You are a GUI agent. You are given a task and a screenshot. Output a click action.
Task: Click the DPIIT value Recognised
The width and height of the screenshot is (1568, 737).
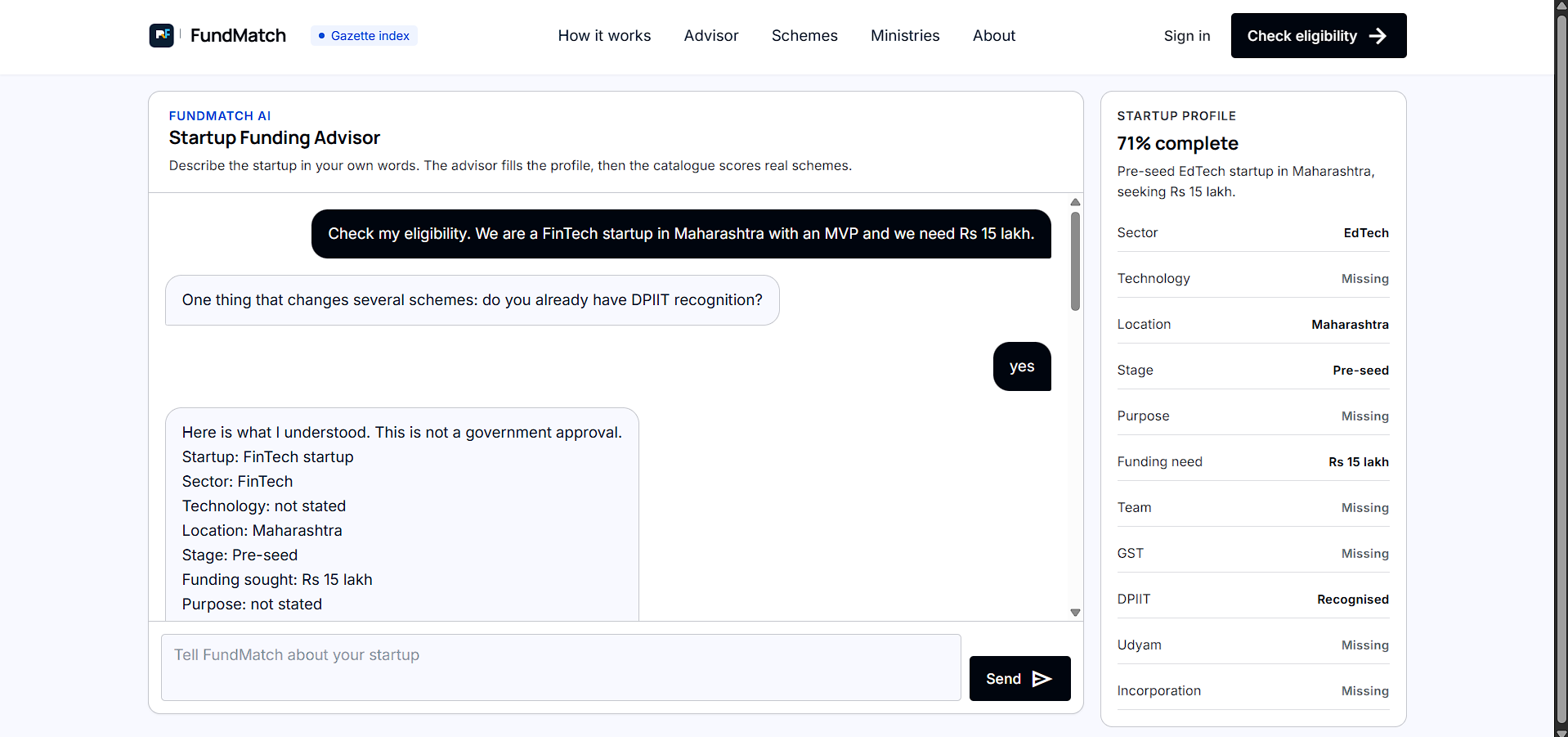[1353, 600]
